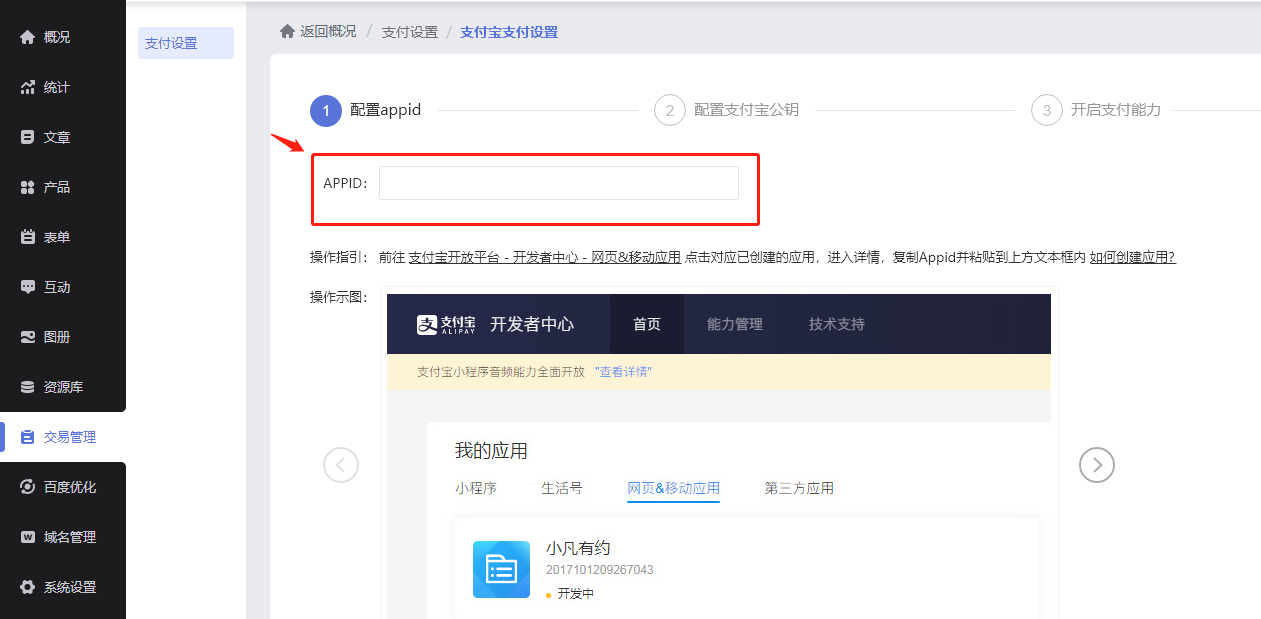Click the Alipay logo in example image
The height and width of the screenshot is (619, 1261).
446,324
